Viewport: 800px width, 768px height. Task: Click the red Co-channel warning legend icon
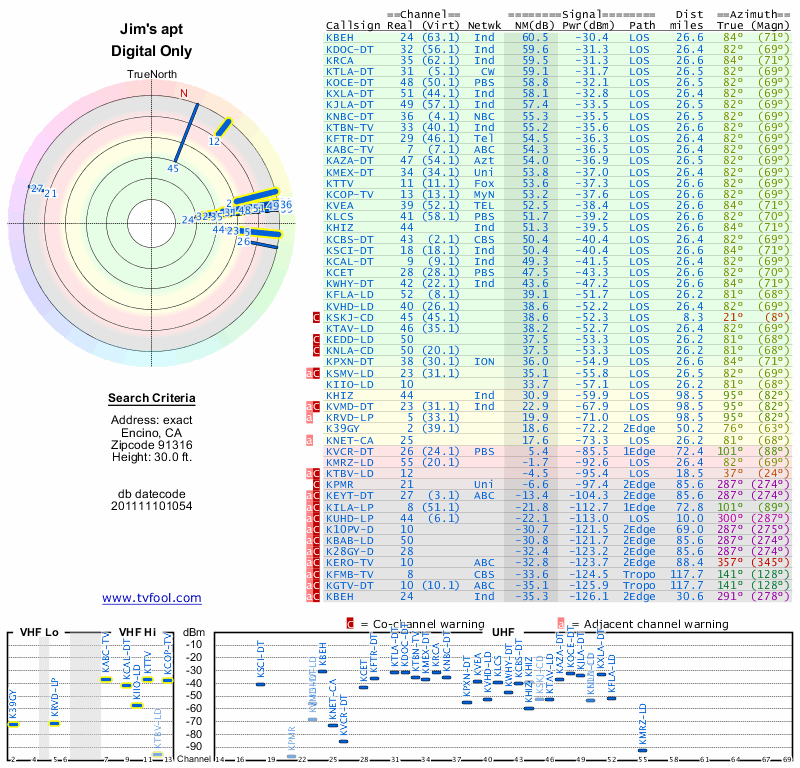pyautogui.click(x=350, y=624)
